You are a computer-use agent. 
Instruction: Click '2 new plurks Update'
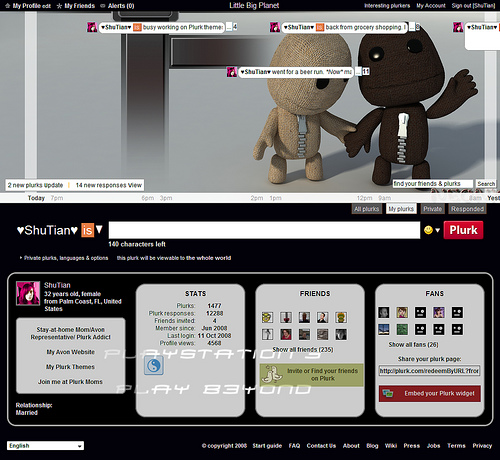tap(35, 185)
